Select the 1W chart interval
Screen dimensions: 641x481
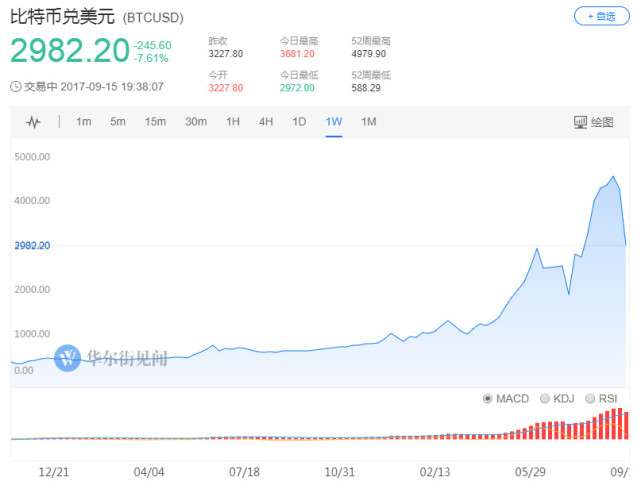(334, 122)
